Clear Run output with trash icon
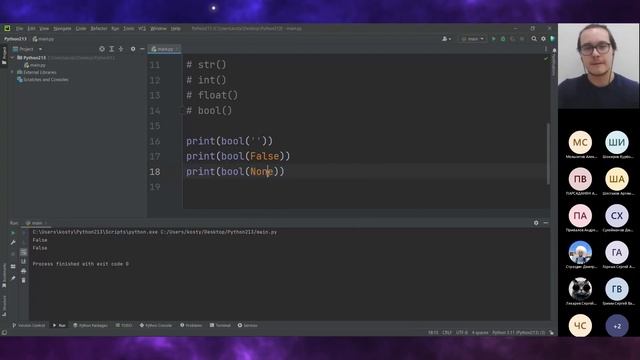 [x=24, y=280]
